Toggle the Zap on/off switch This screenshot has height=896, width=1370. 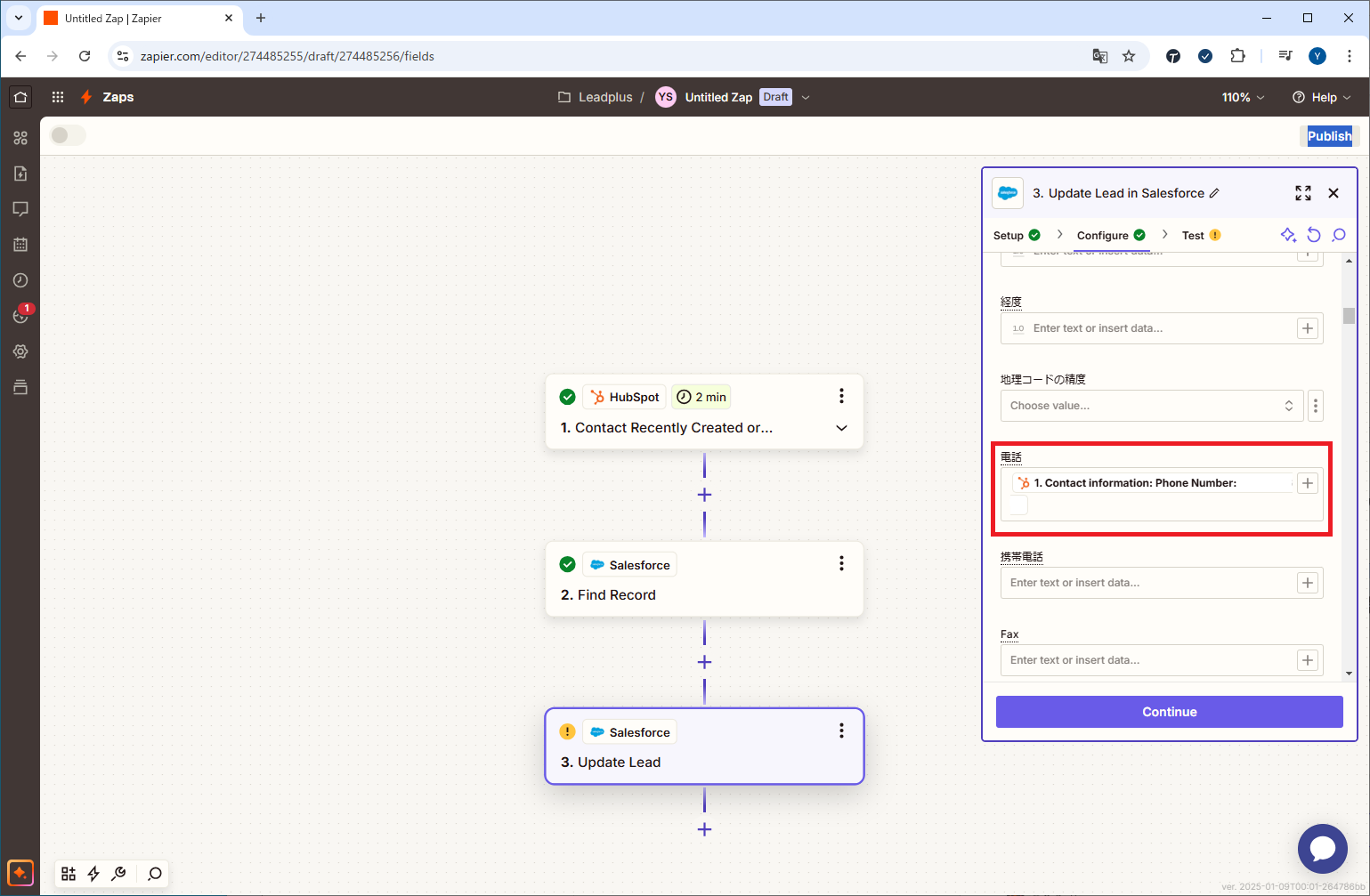click(68, 135)
